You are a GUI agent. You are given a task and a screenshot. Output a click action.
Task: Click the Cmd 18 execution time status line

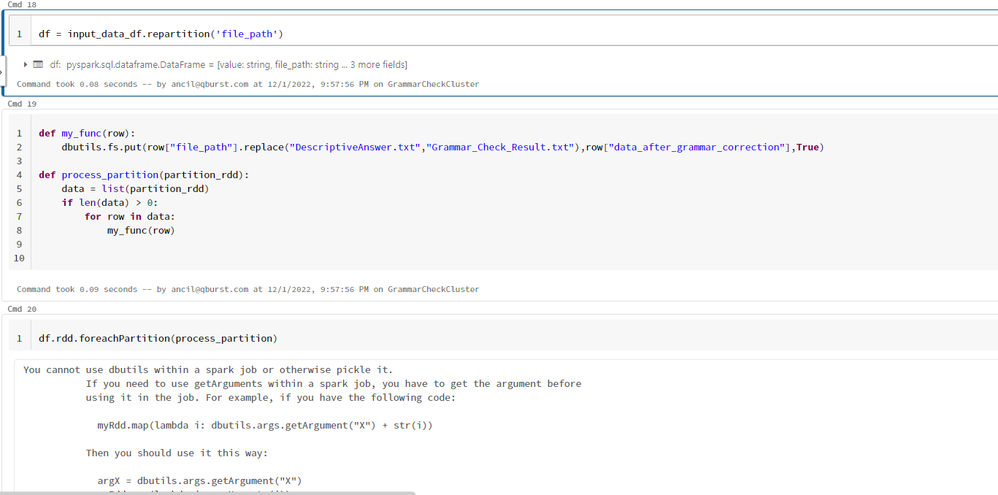coord(247,84)
